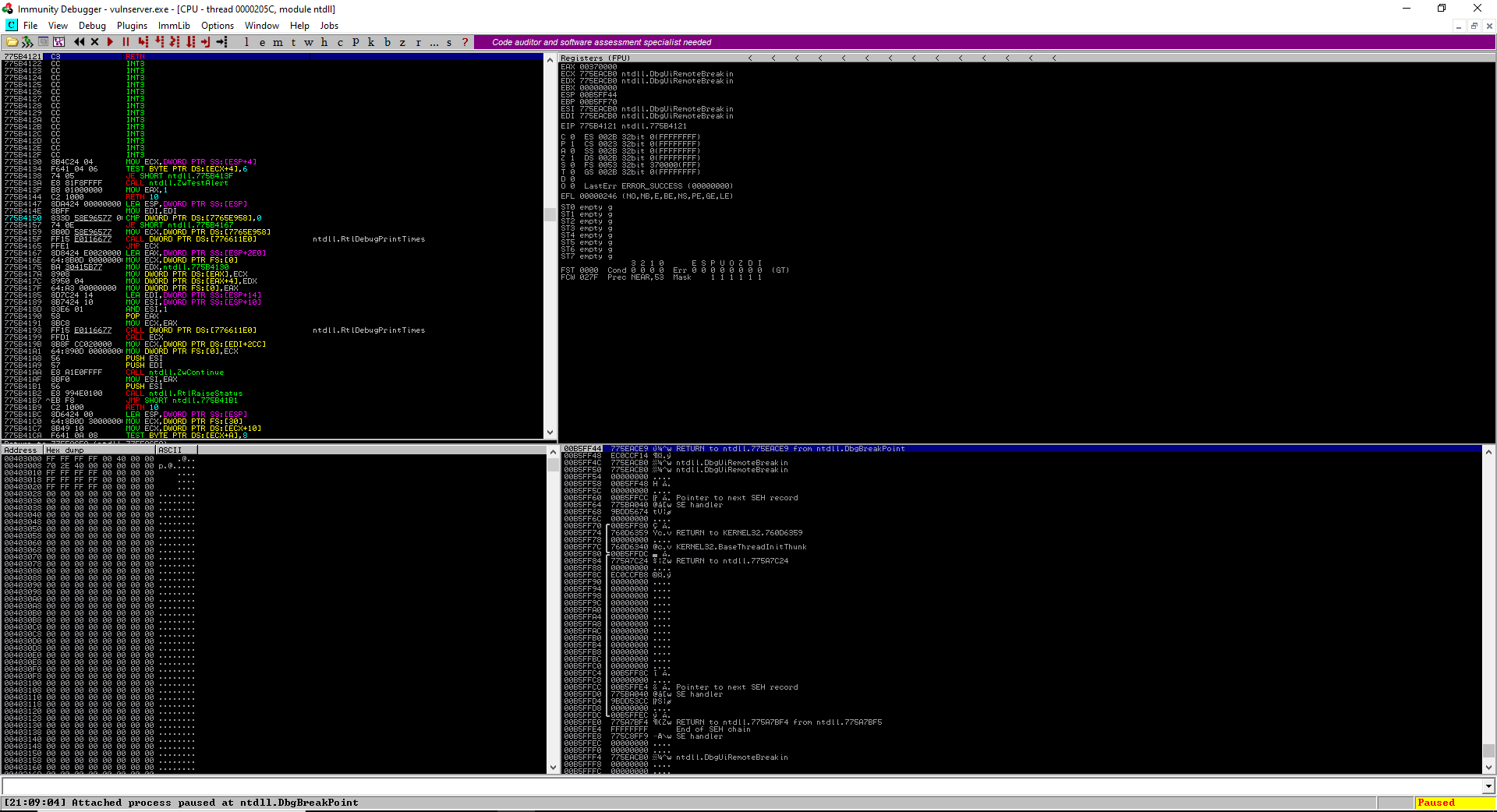This screenshot has width=1497, height=812.
Task: Click into the command input field
Action: [741, 786]
